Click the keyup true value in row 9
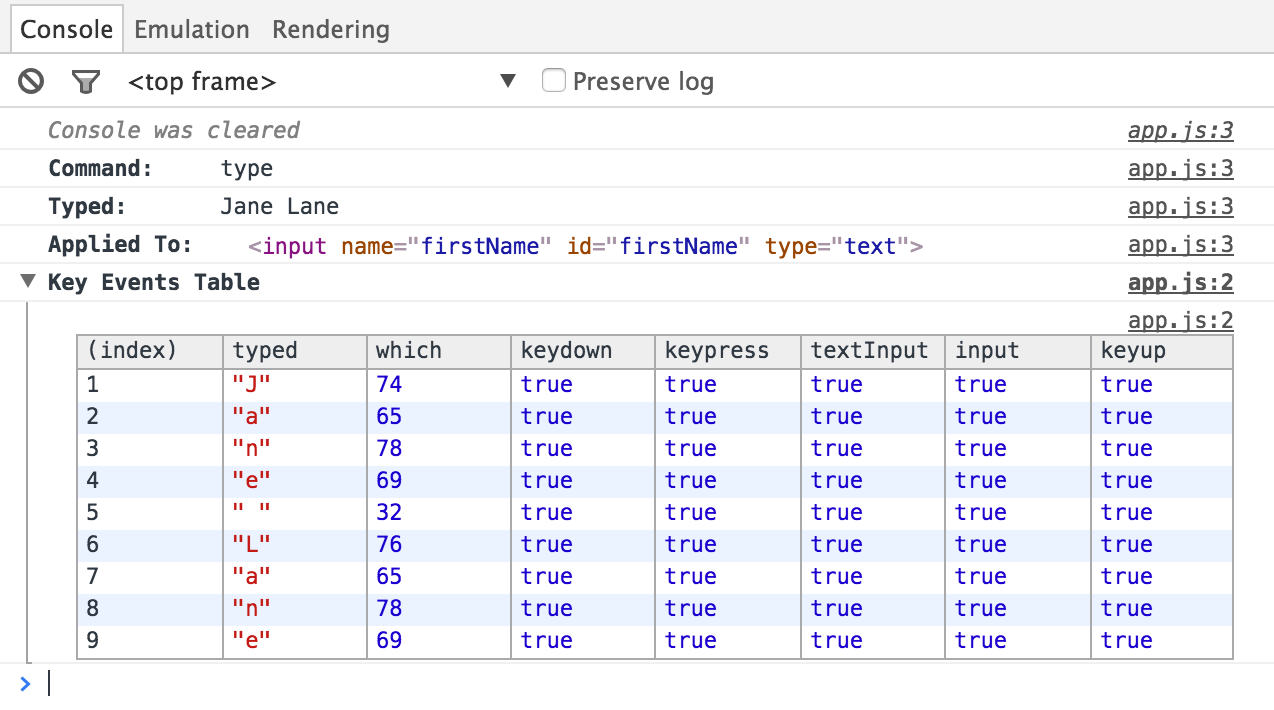The width and height of the screenshot is (1274, 710). pos(1127,640)
